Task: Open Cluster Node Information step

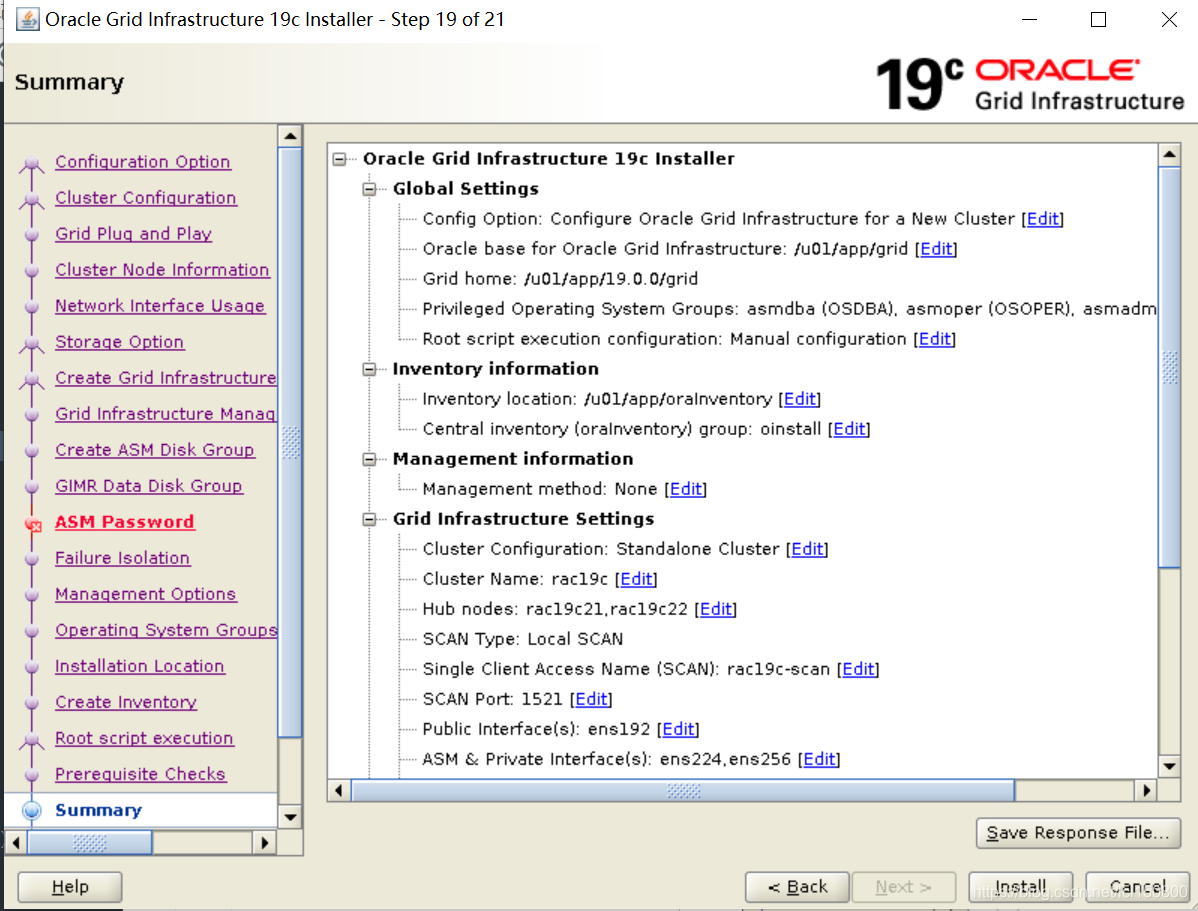Action: click(162, 270)
